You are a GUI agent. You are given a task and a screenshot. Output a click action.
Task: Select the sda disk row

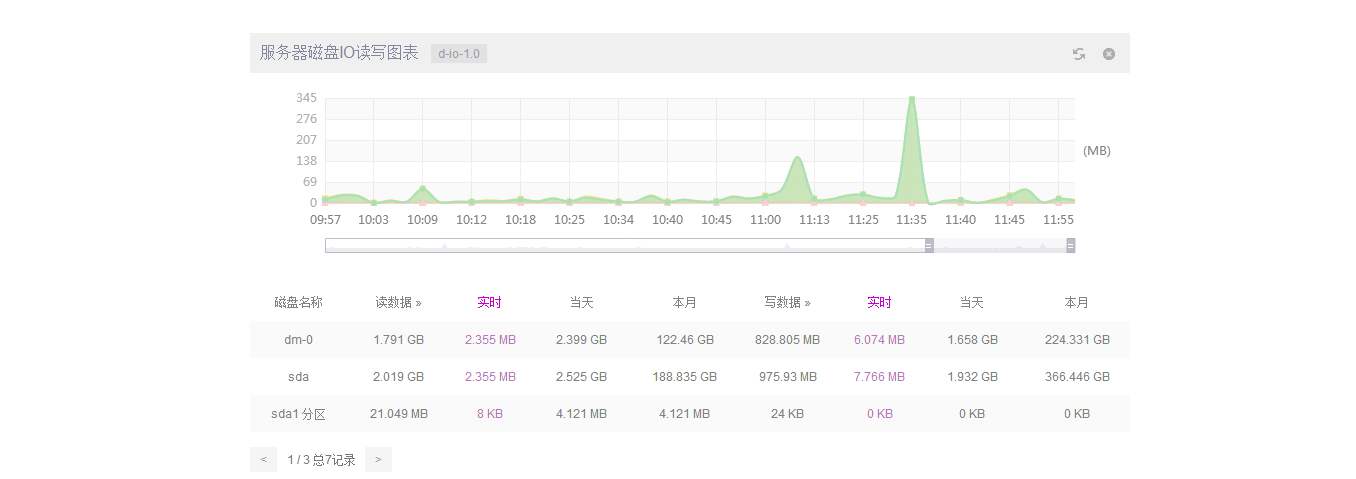[298, 377]
